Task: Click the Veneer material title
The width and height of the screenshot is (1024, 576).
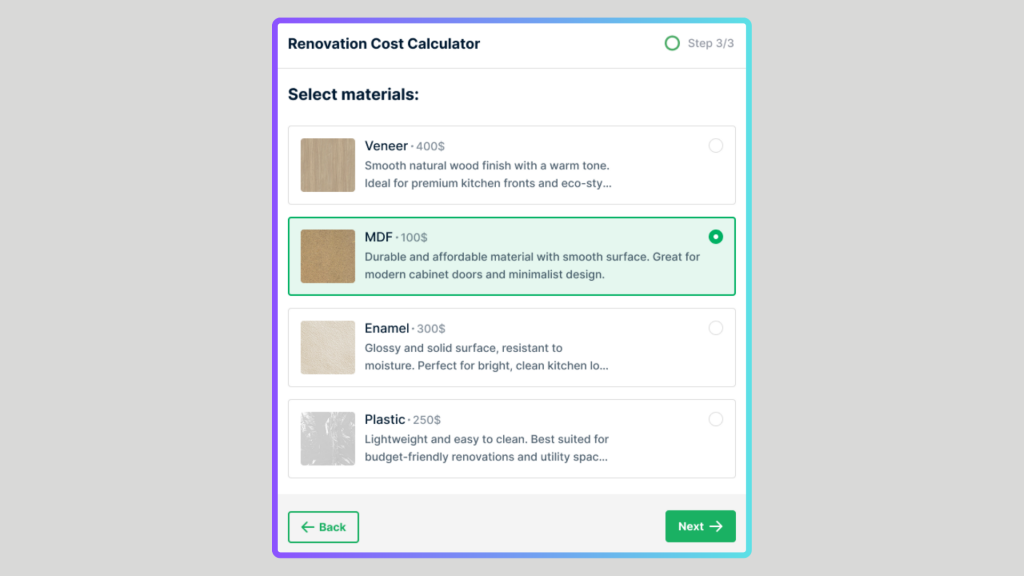Action: coord(386,146)
